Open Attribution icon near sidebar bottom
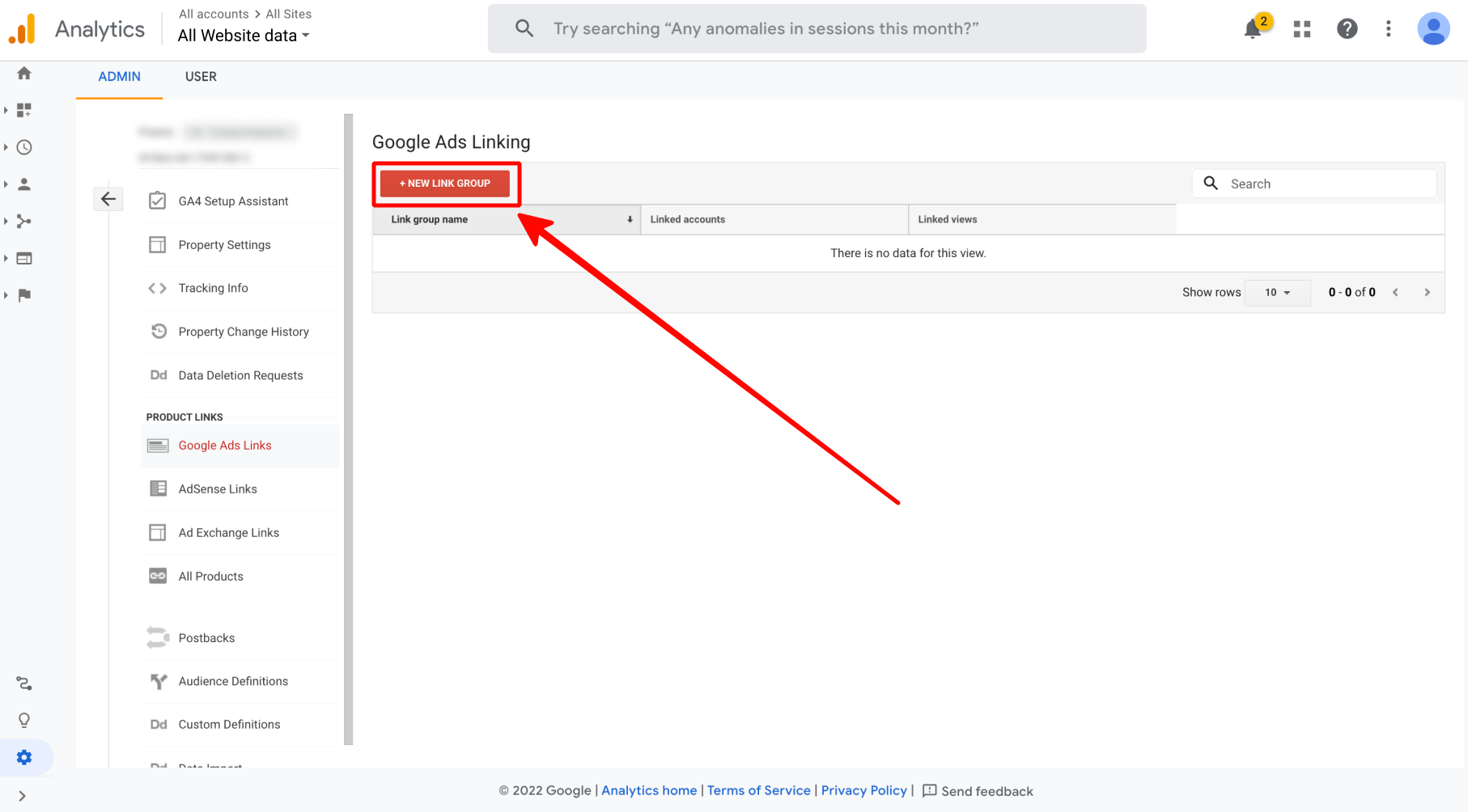The width and height of the screenshot is (1468, 812). 24,683
